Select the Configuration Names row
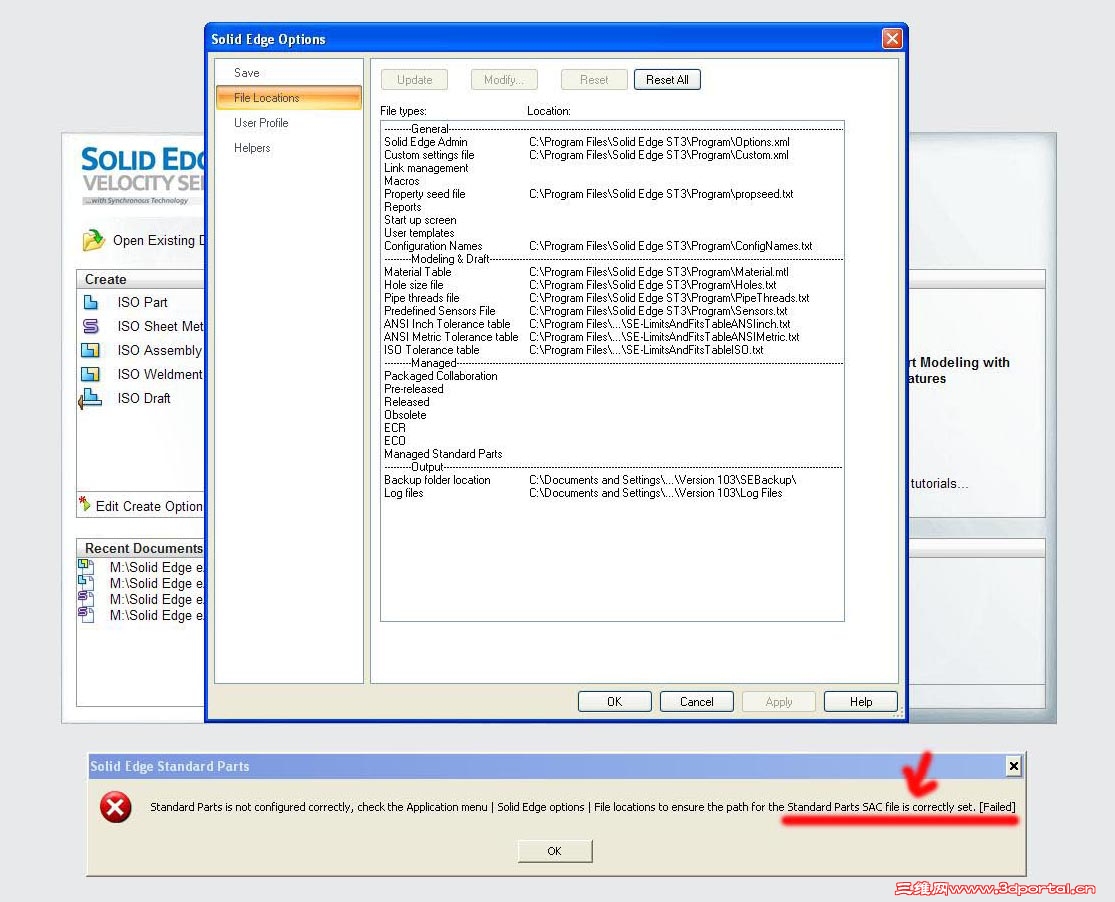This screenshot has width=1115, height=902. [x=612, y=245]
